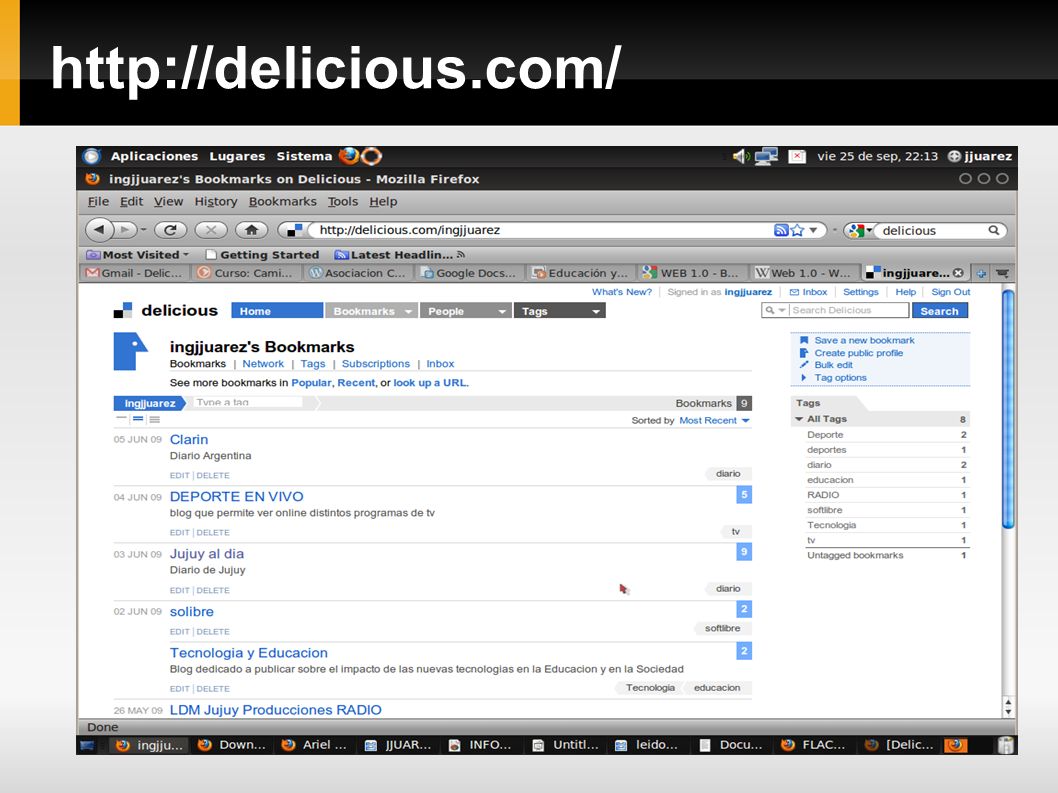Click the Delicious logo icon

click(x=122, y=310)
